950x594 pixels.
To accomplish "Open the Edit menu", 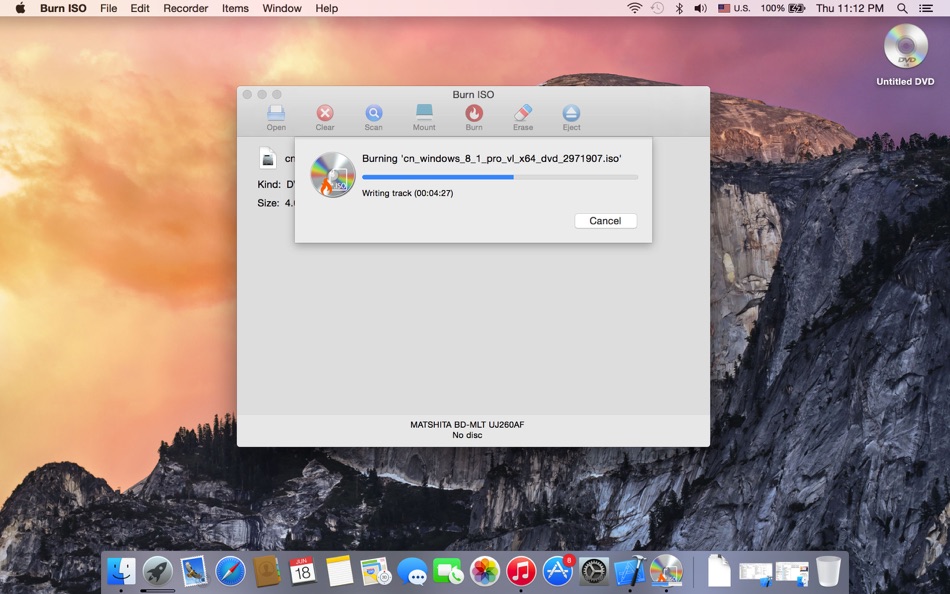I will (x=140, y=8).
